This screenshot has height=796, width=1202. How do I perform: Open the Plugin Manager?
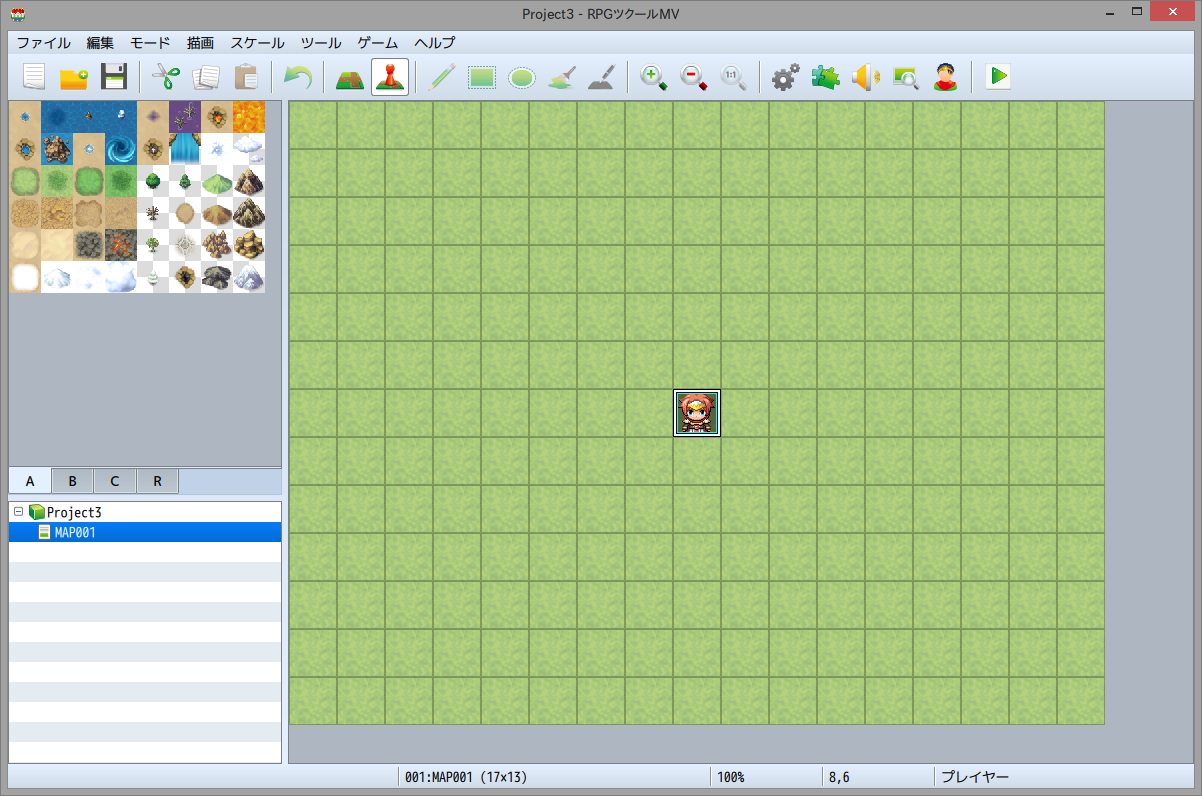click(825, 77)
